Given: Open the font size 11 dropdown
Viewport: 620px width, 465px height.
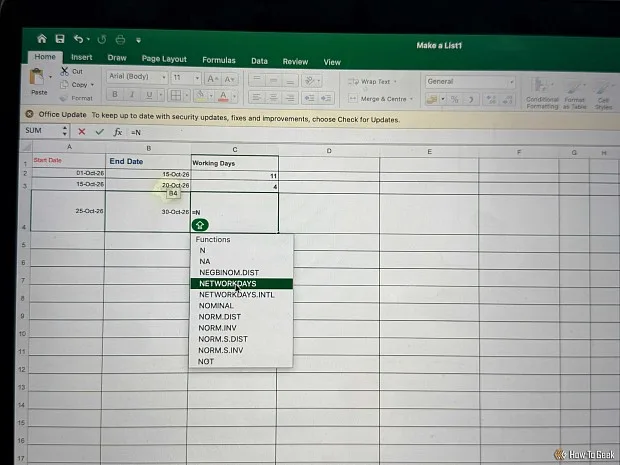Looking at the screenshot, I should 197,78.
